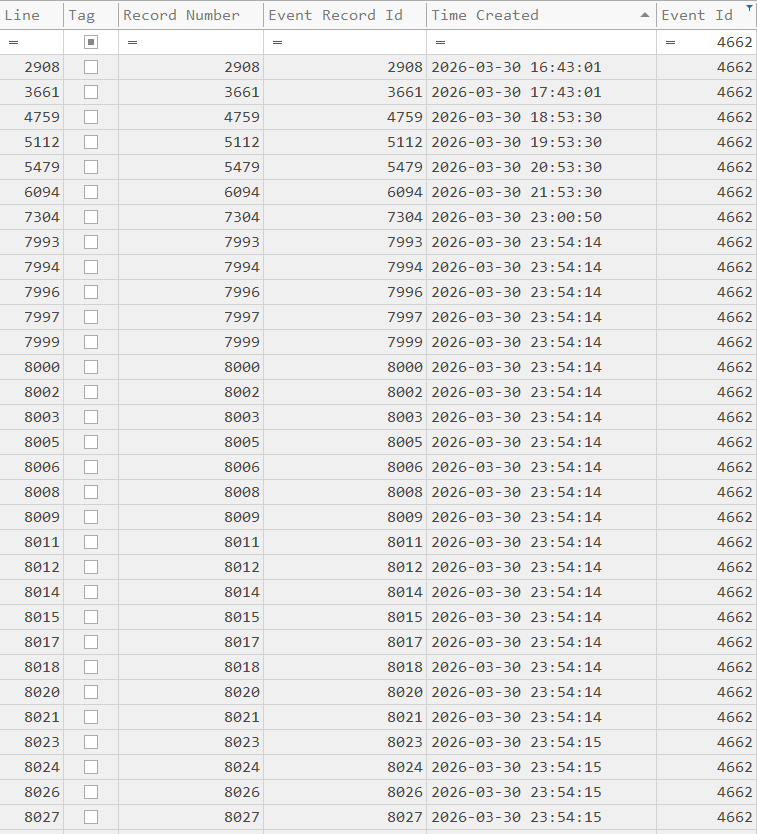Click Record Number cell 7994
Image resolution: width=757 pixels, height=834 pixels.
pos(191,267)
